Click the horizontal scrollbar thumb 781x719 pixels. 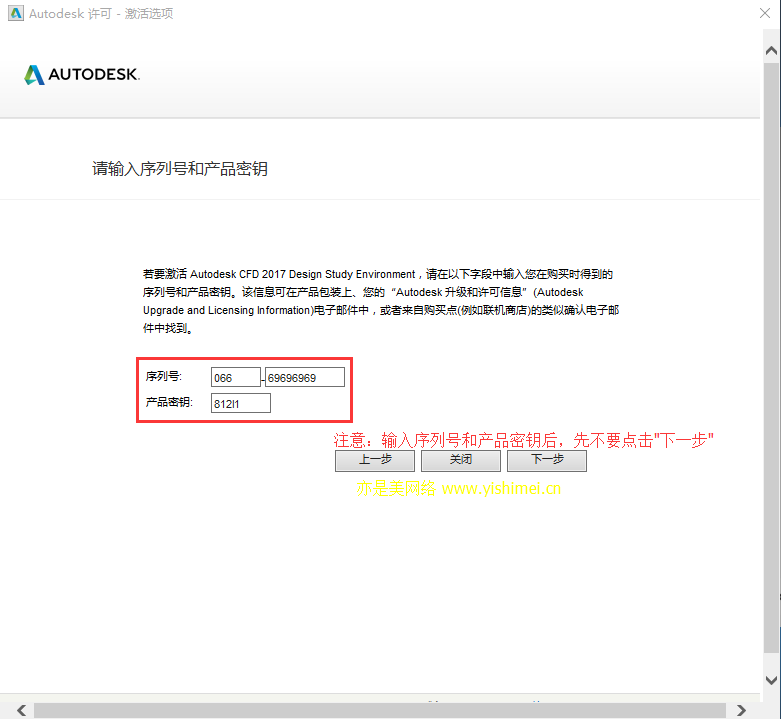(380, 711)
